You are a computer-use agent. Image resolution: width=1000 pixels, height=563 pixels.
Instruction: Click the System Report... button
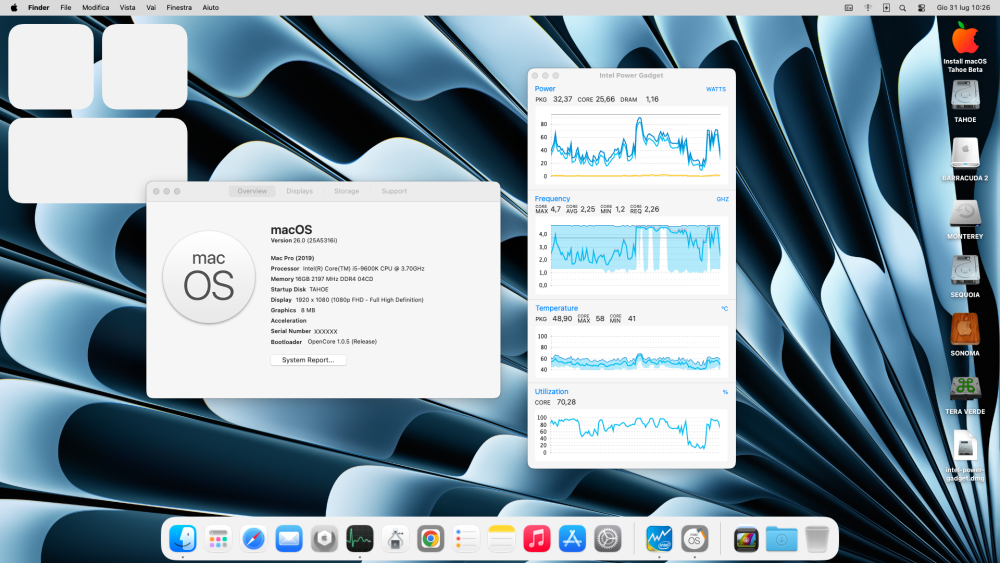tap(308, 360)
